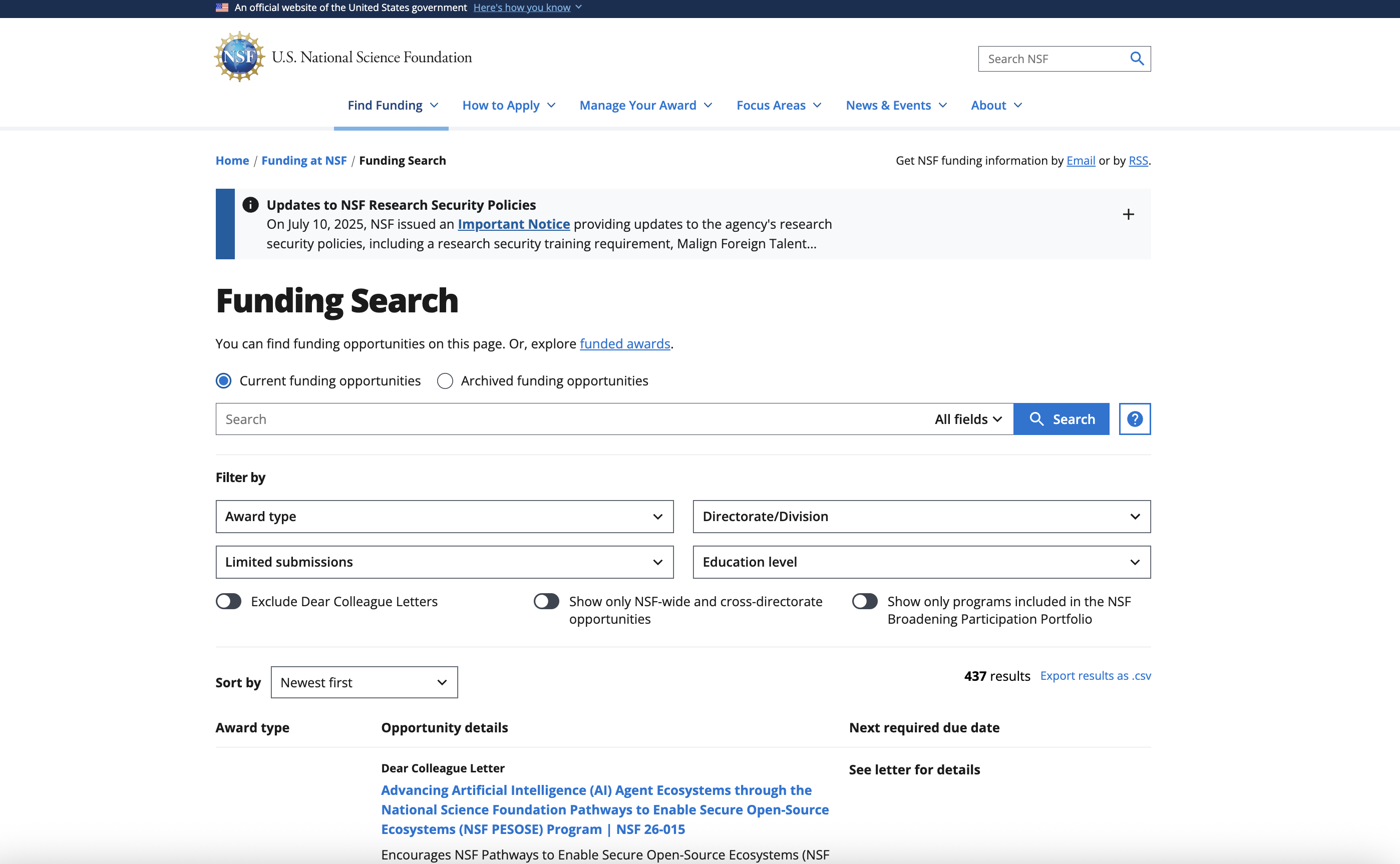Screen dimensions: 1400x864
Task: Click the magnifier icon in Search NSF box
Action: pyautogui.click(x=1137, y=59)
